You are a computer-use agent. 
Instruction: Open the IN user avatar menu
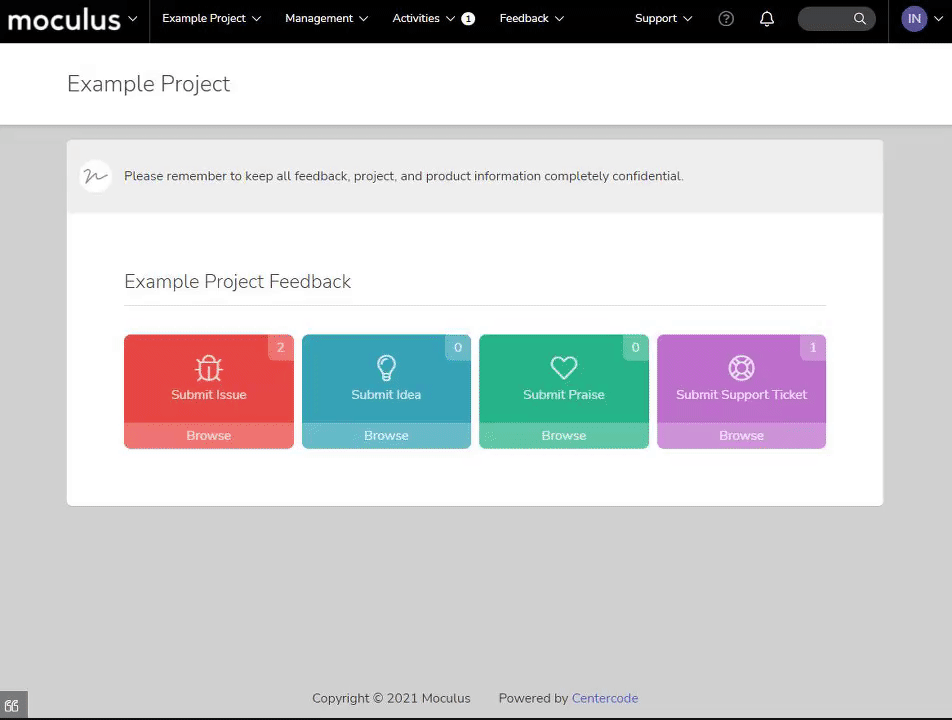click(x=914, y=19)
